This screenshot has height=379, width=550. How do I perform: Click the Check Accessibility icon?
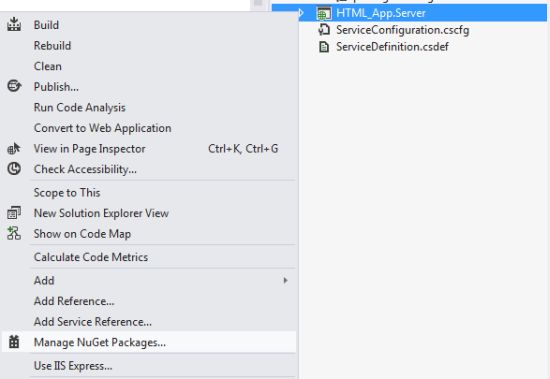click(x=14, y=169)
